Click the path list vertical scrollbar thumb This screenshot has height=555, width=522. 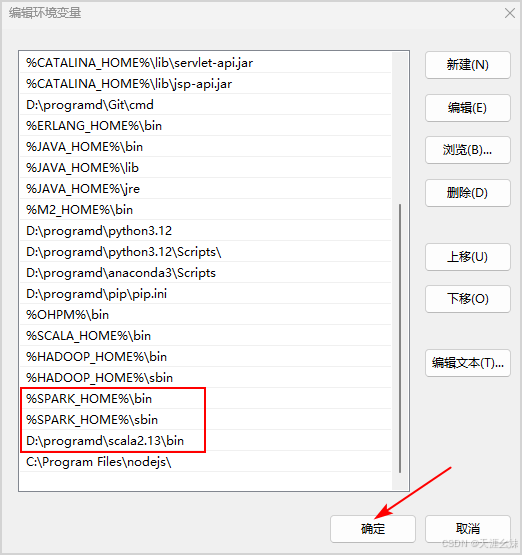[400, 338]
